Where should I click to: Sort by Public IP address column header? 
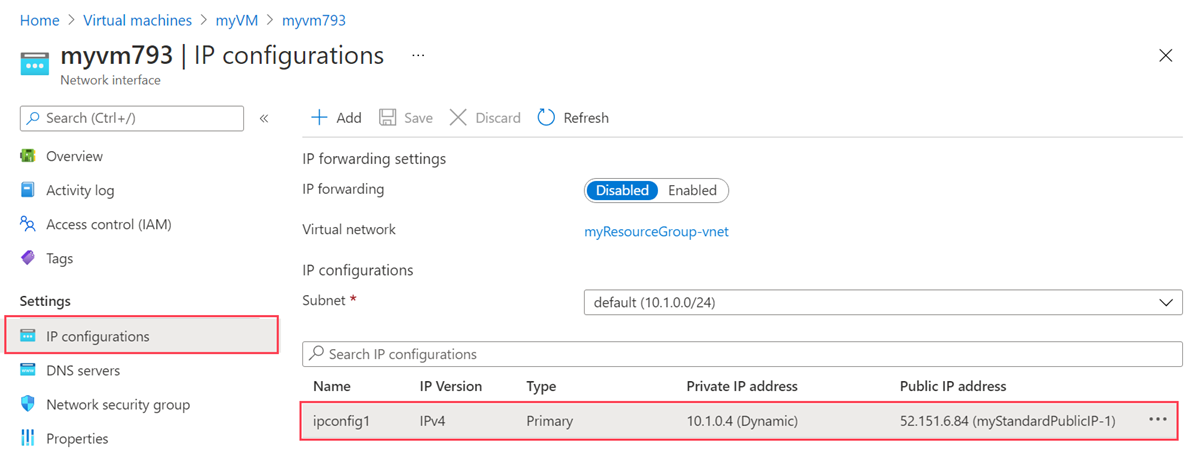click(x=953, y=386)
